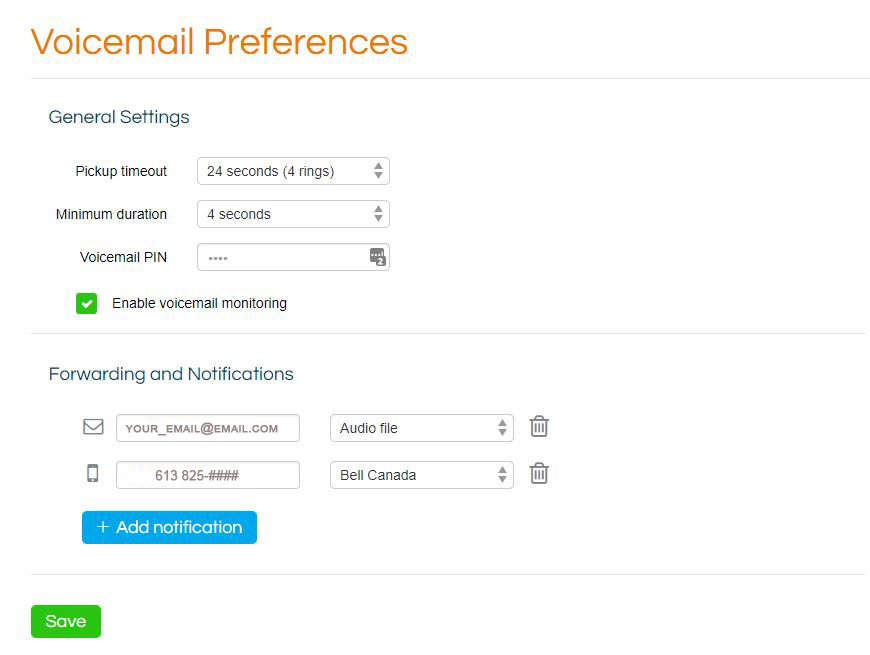Click the envelope email icon
The width and height of the screenshot is (870, 655).
point(93,426)
